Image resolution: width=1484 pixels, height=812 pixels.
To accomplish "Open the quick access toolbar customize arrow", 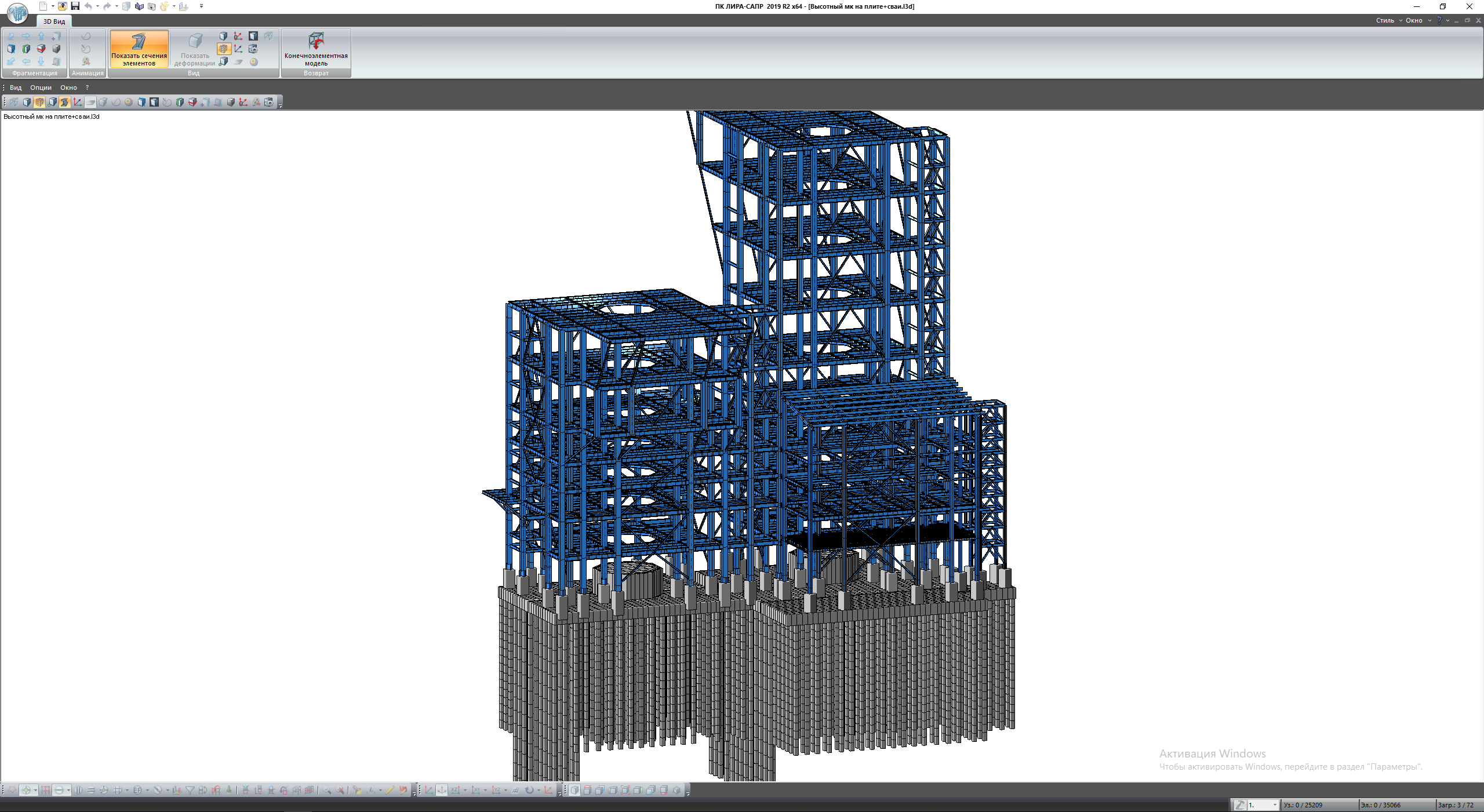I will tap(201, 6).
